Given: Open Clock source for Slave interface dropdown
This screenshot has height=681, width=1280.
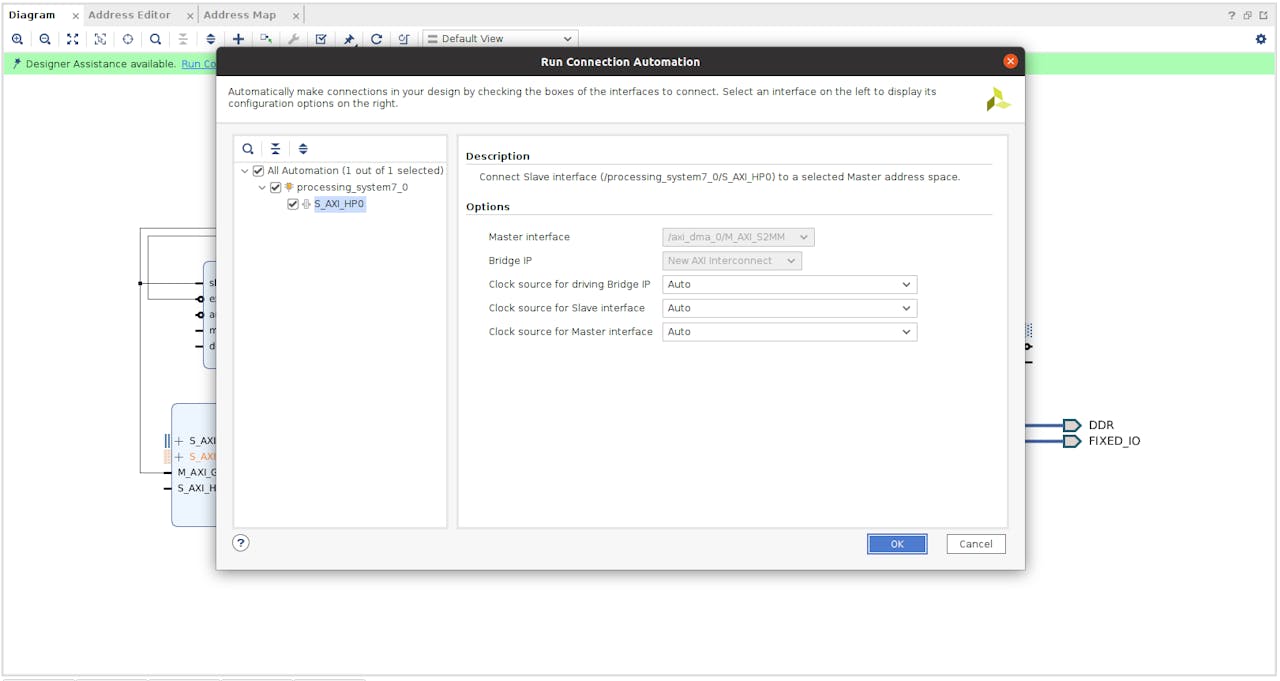Looking at the screenshot, I should tap(789, 308).
